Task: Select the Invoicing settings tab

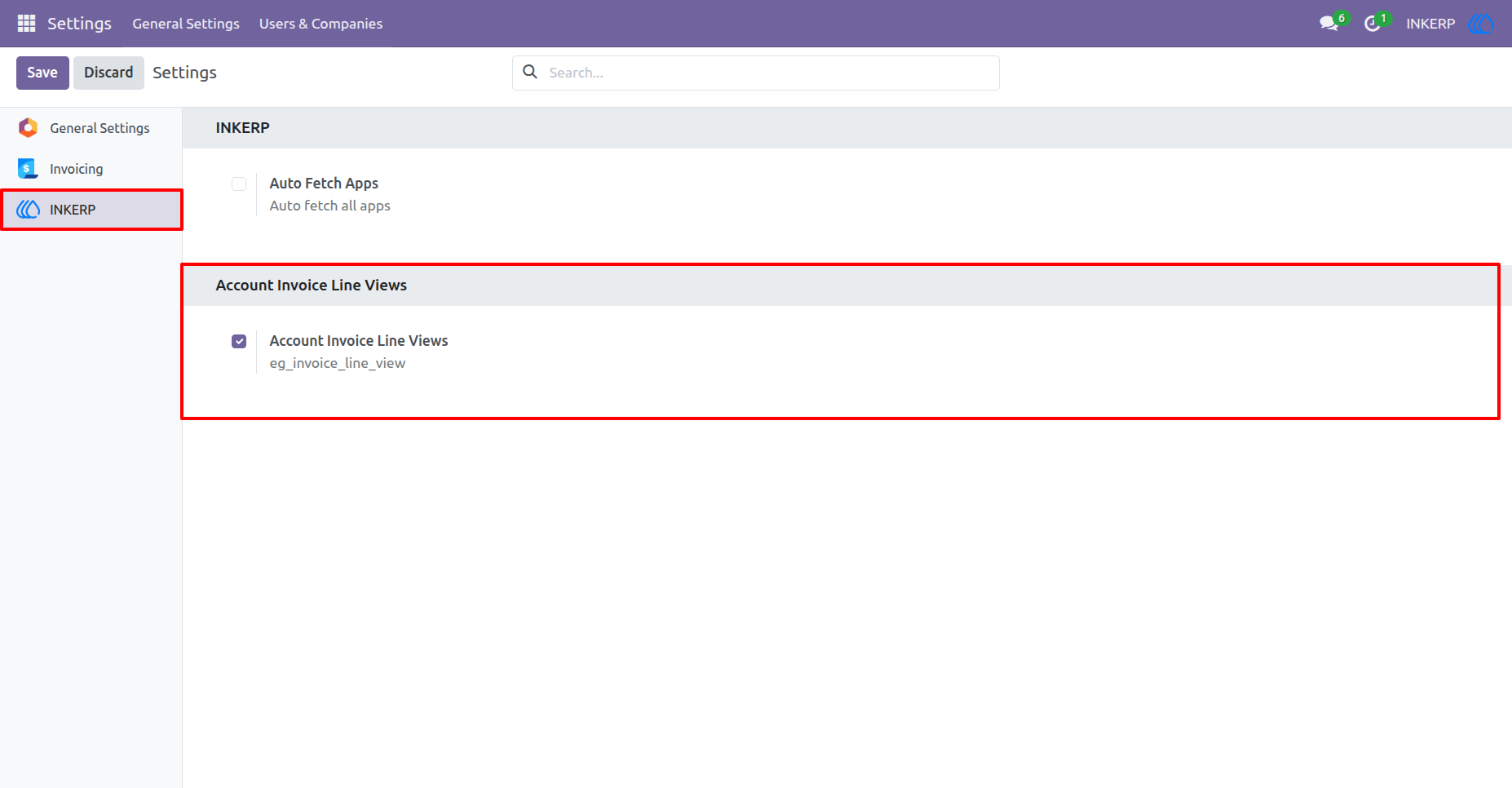Action: pos(91,169)
